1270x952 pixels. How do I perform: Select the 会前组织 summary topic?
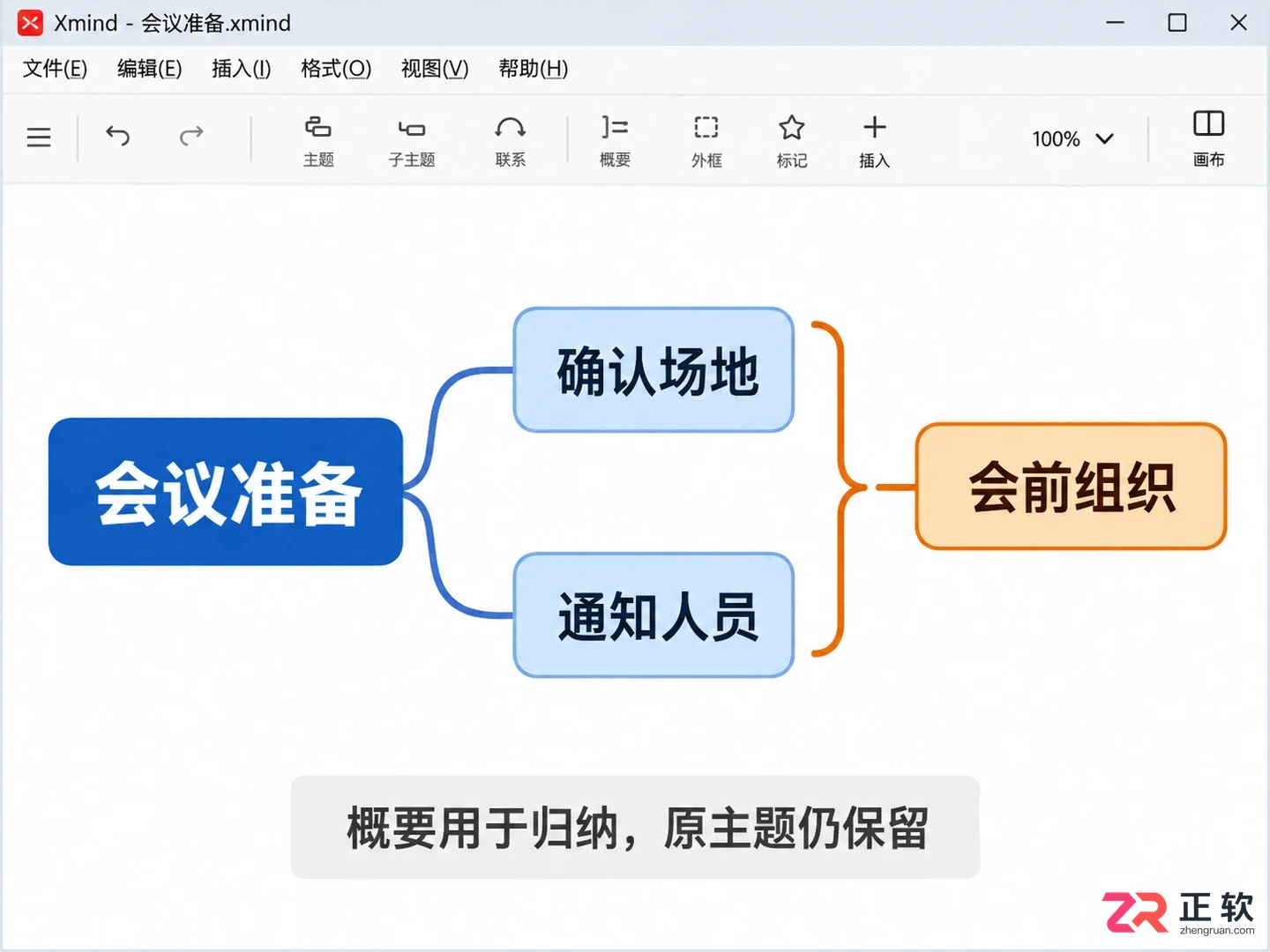point(1072,487)
